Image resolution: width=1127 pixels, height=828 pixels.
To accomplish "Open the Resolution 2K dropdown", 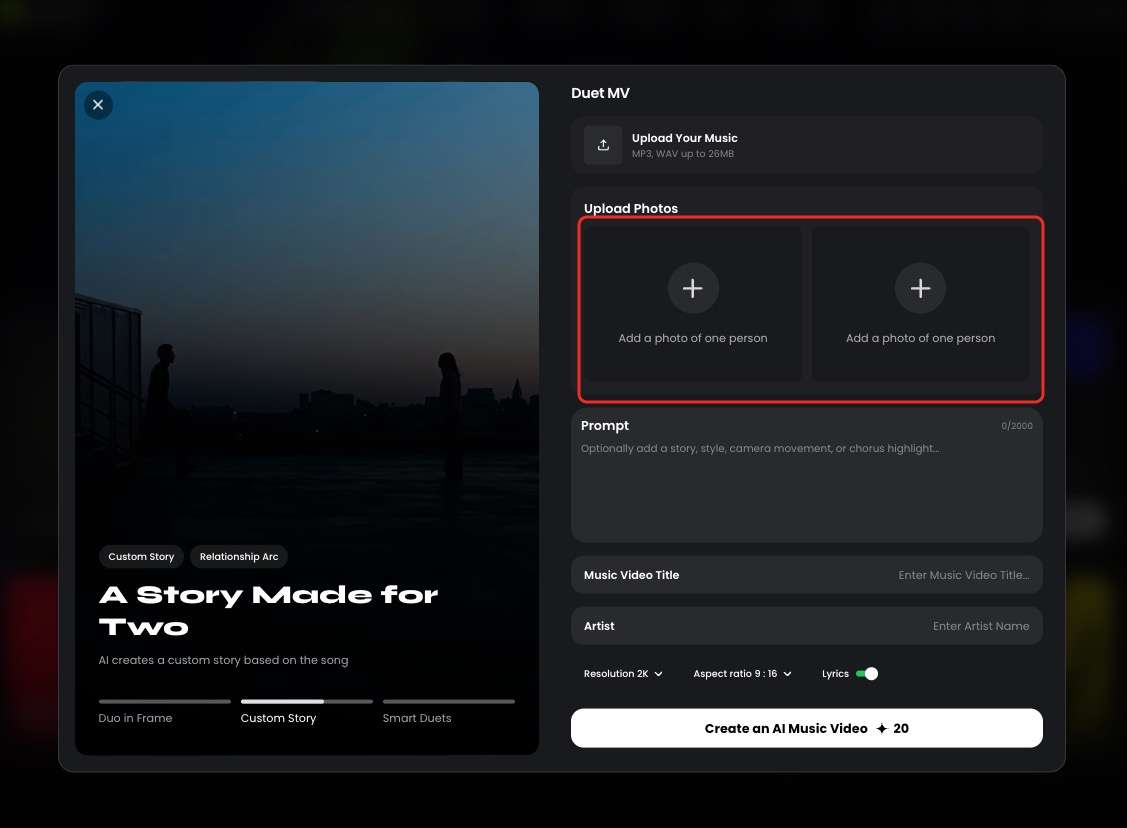I will click(623, 673).
